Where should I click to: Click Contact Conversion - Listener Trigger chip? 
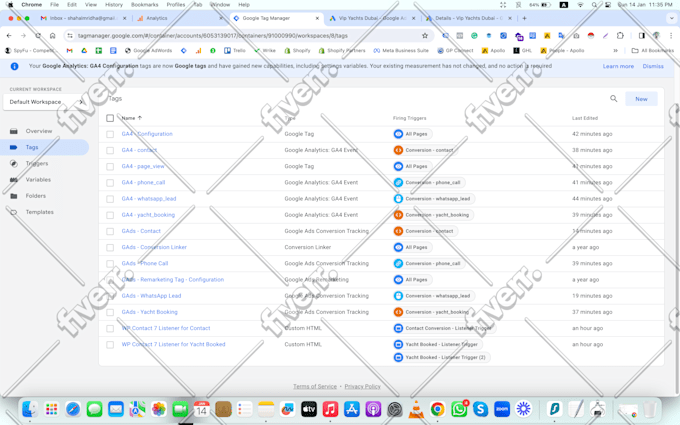click(444, 328)
